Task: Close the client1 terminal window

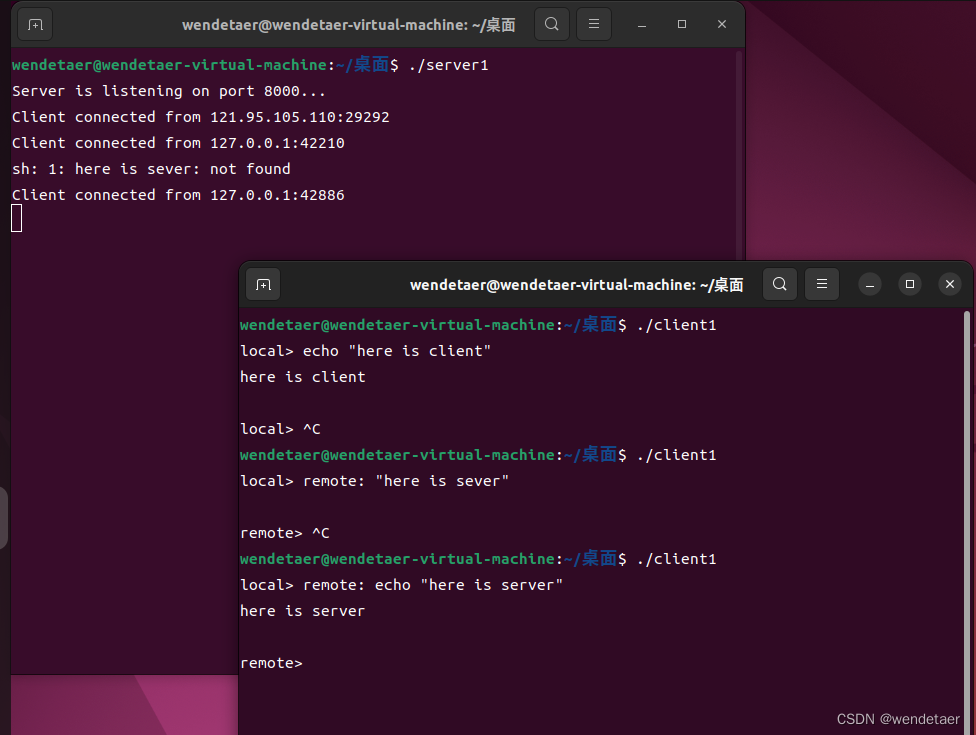Action: pos(949,284)
